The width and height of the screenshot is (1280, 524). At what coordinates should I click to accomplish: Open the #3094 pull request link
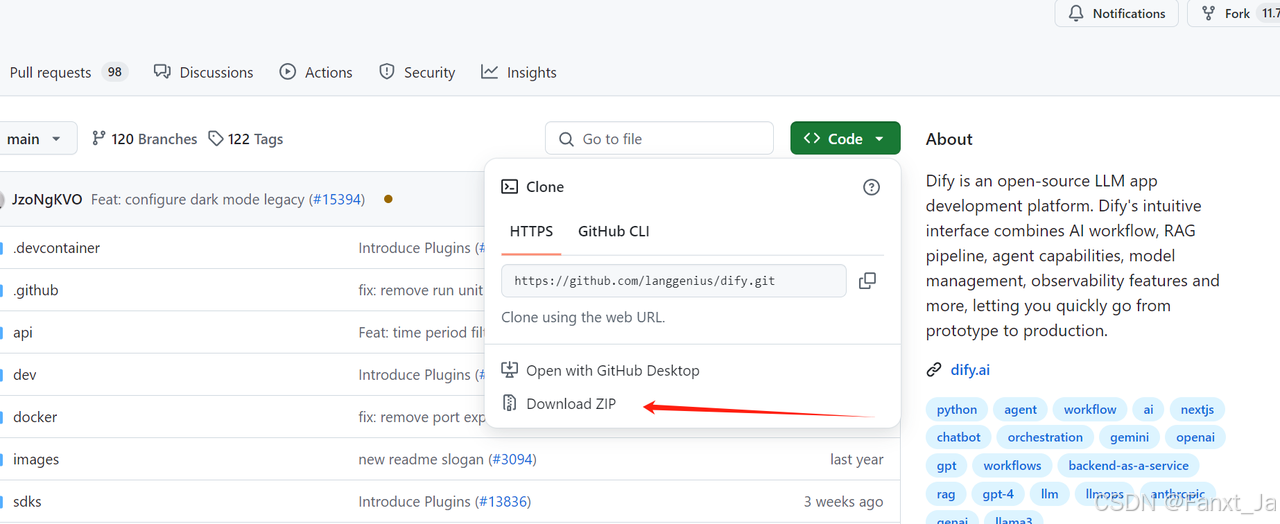pyautogui.click(x=511, y=460)
